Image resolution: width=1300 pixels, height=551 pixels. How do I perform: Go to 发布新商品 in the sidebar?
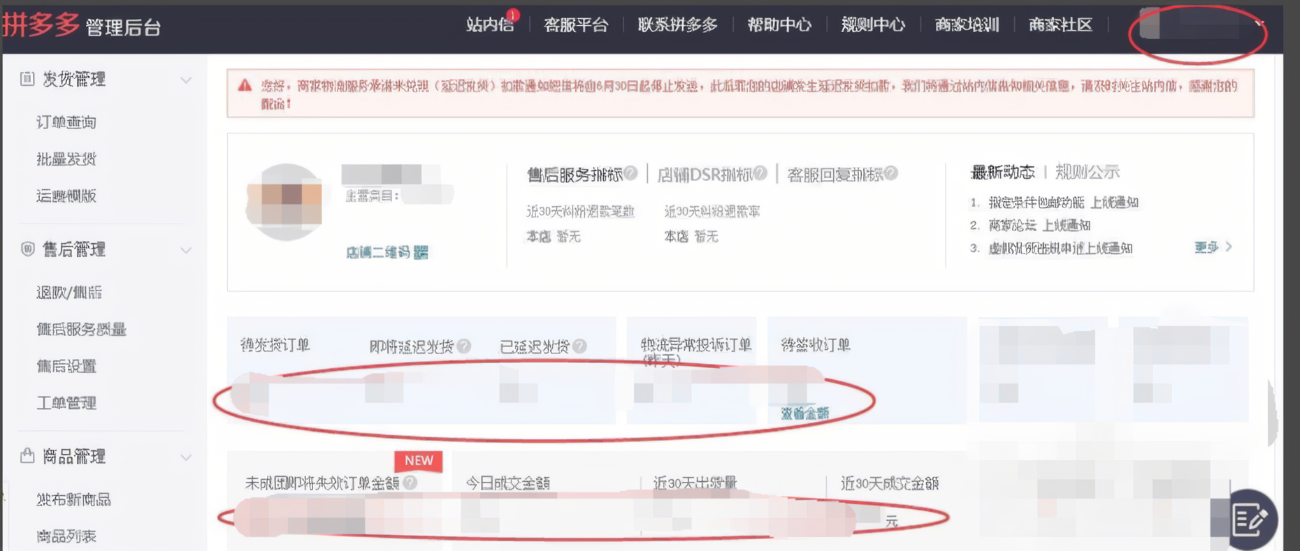coord(74,500)
